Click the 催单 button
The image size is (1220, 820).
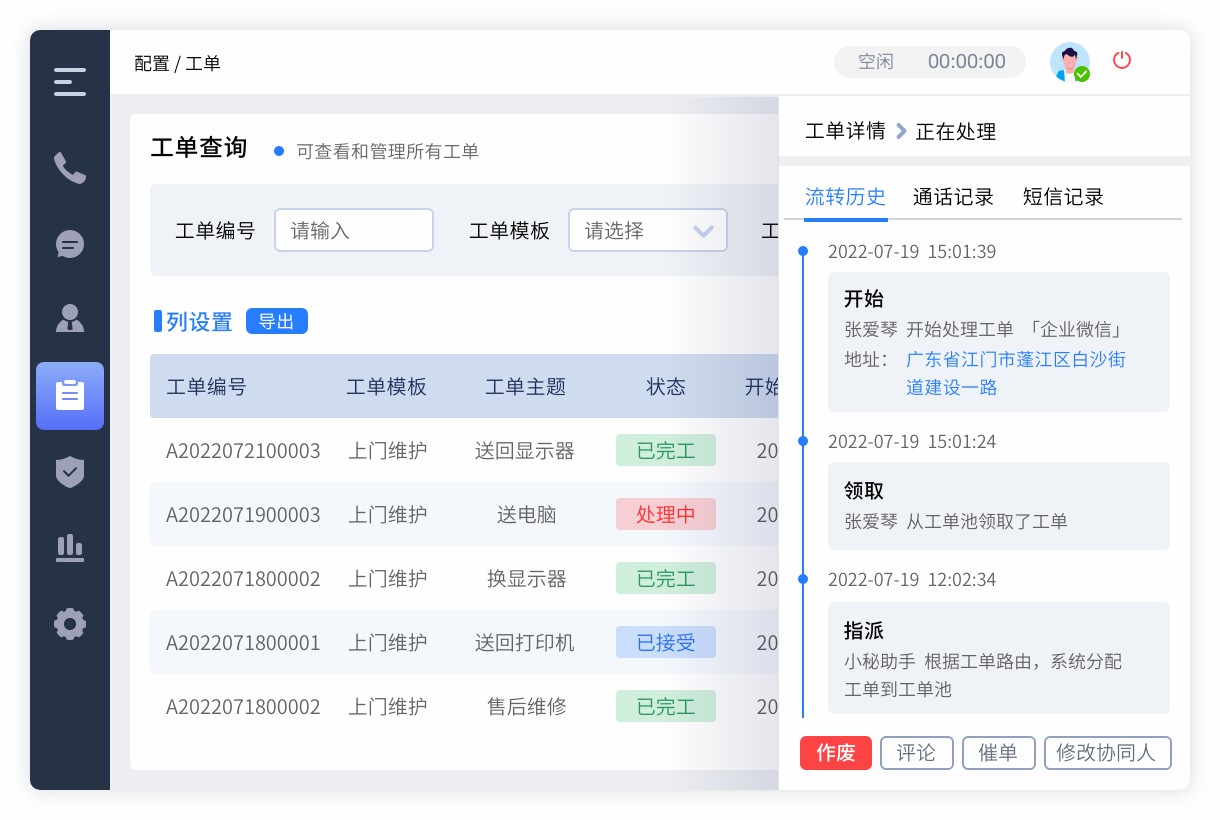click(x=998, y=753)
